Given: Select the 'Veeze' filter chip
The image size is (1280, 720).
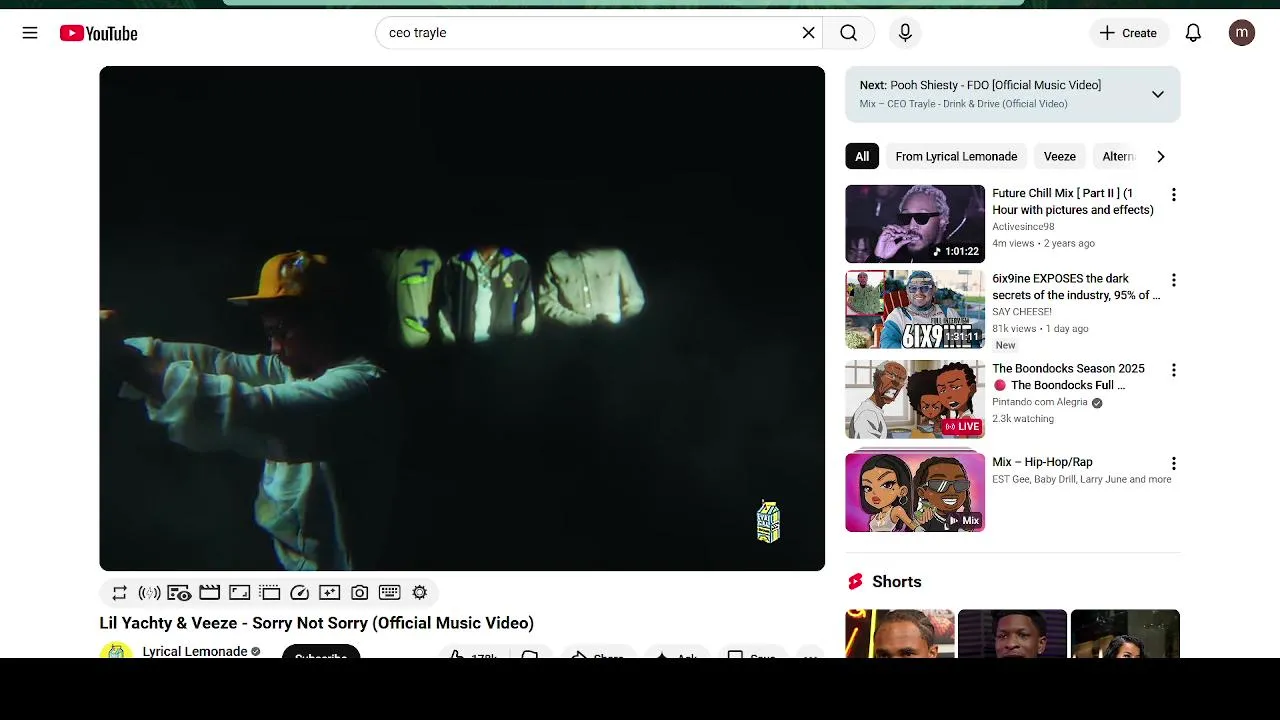Looking at the screenshot, I should pyautogui.click(x=1059, y=156).
